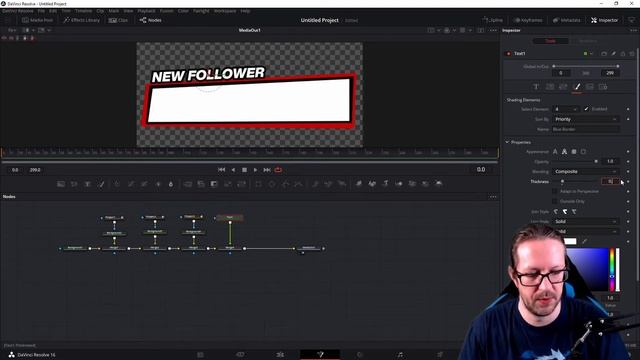Toggle loop playback button
Viewport: 640px width, 360px height.
pyautogui.click(x=278, y=170)
